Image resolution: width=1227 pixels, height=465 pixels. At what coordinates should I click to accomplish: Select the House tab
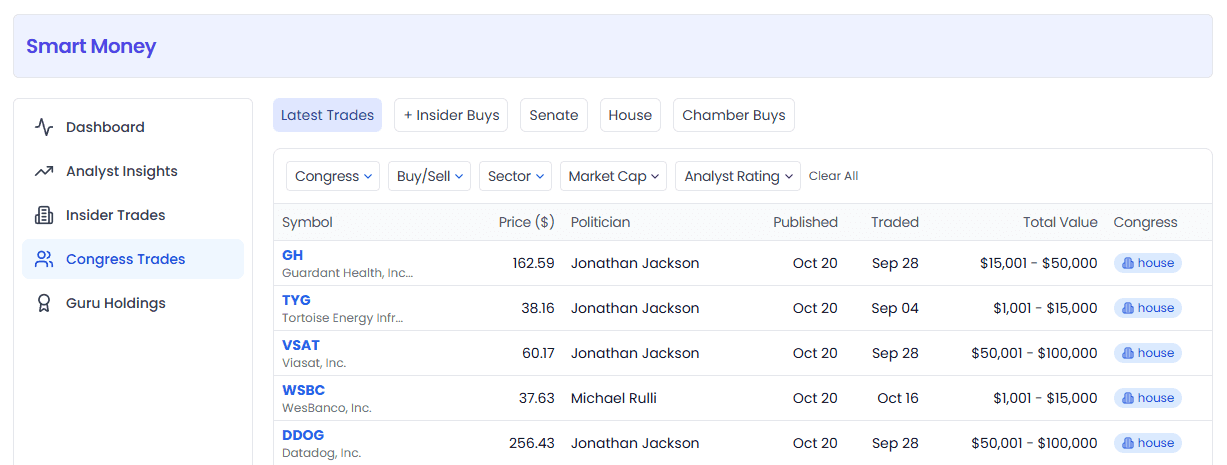[x=630, y=115]
